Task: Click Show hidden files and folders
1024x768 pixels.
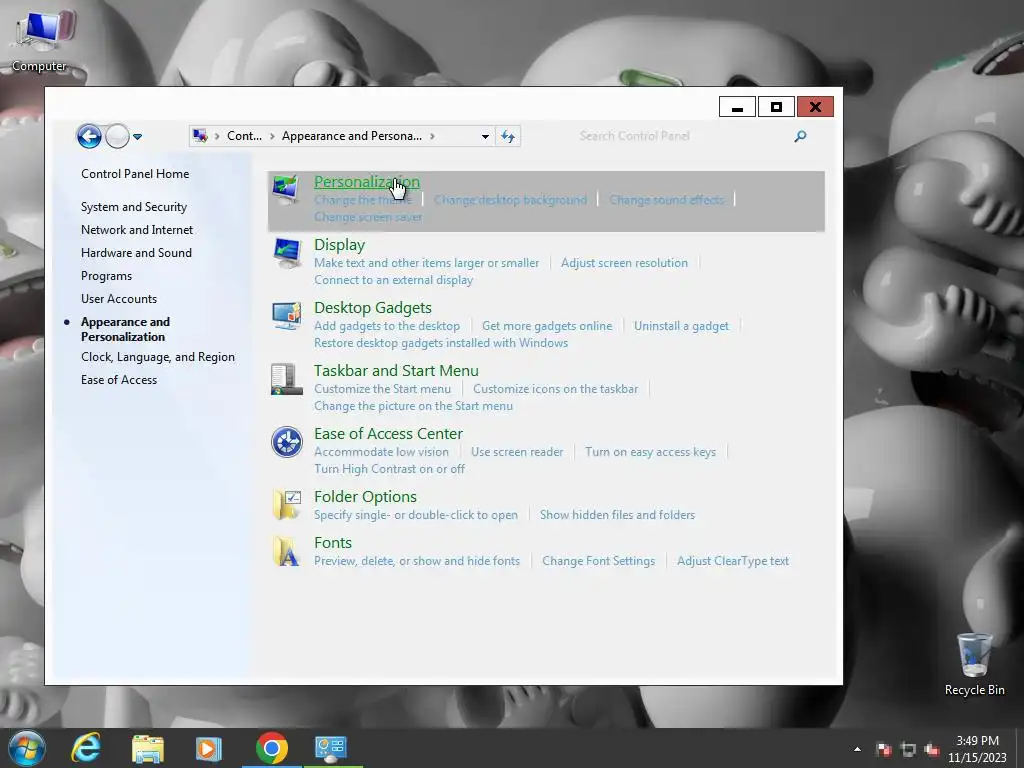Action: click(617, 515)
